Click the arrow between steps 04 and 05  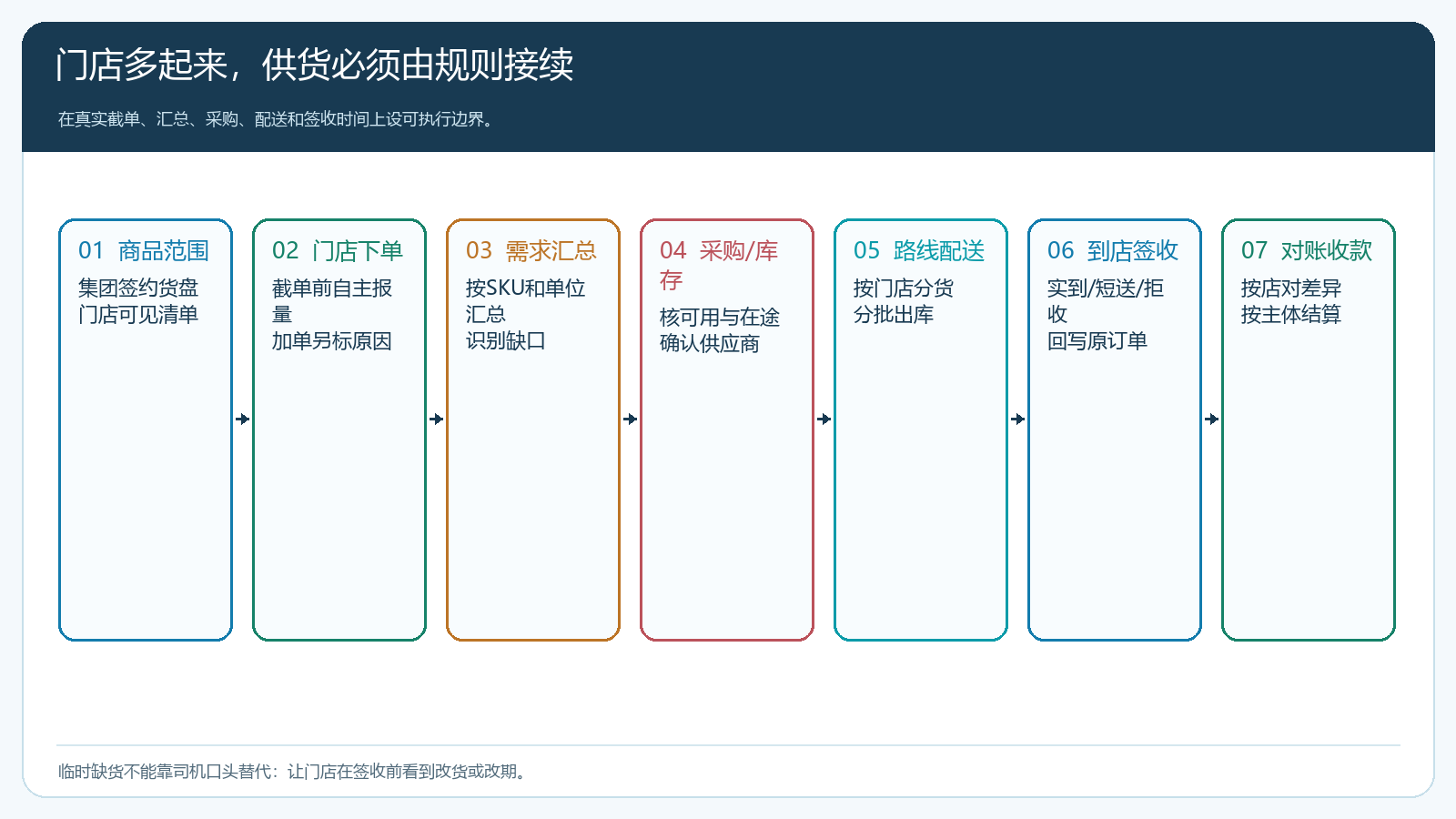coord(824,420)
